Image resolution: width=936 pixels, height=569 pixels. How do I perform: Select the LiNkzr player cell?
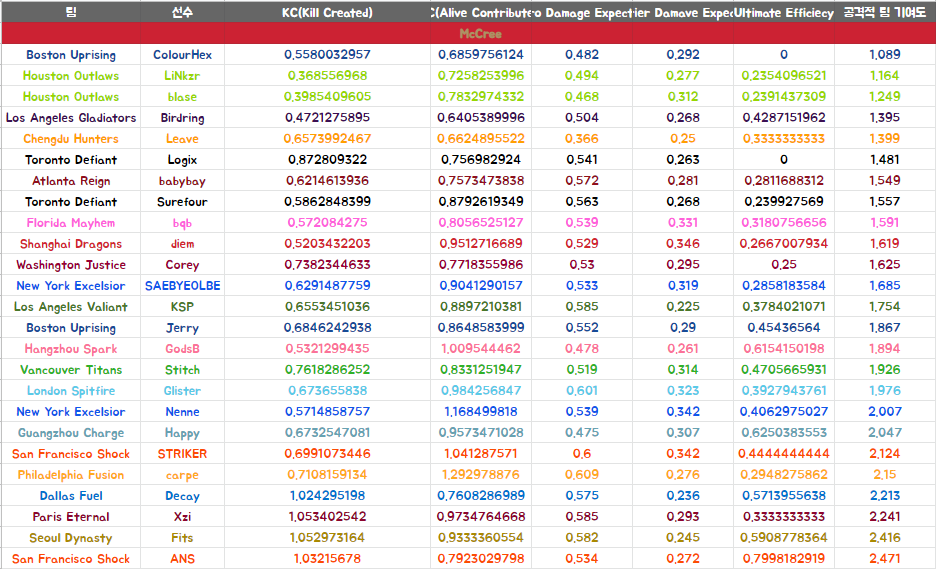click(182, 76)
